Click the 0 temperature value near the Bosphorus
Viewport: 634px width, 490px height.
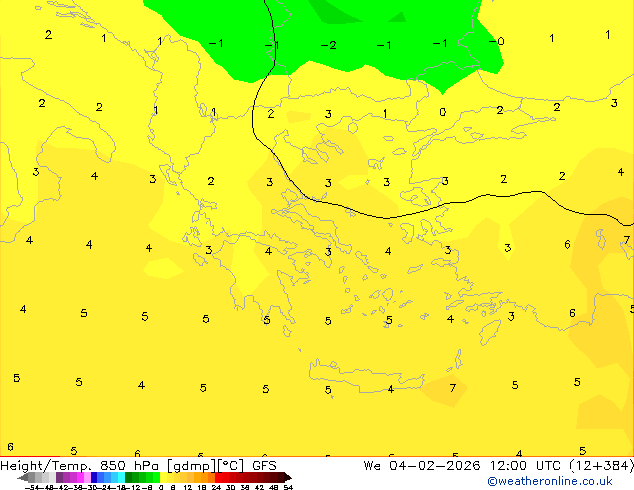tap(443, 112)
